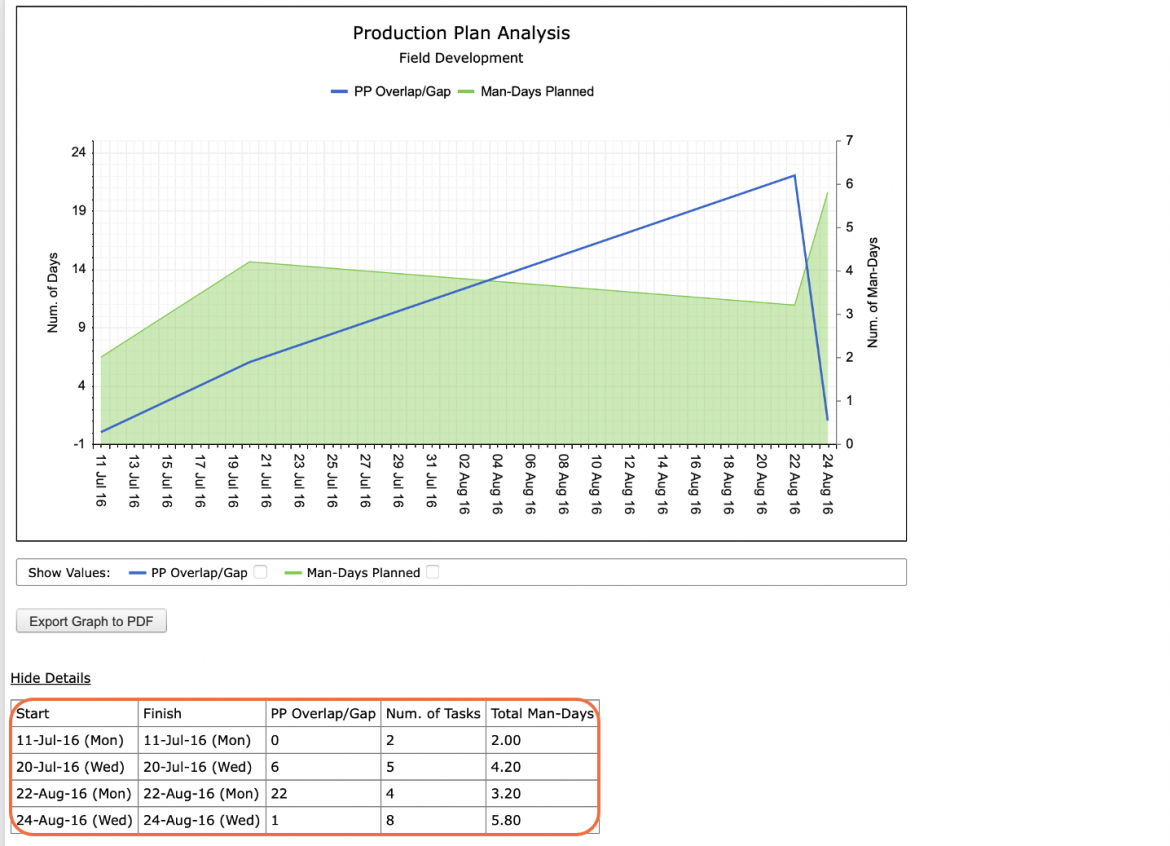This screenshot has height=846, width=1170.
Task: Click Man-Days Planned legend label above chart
Action: tap(537, 92)
